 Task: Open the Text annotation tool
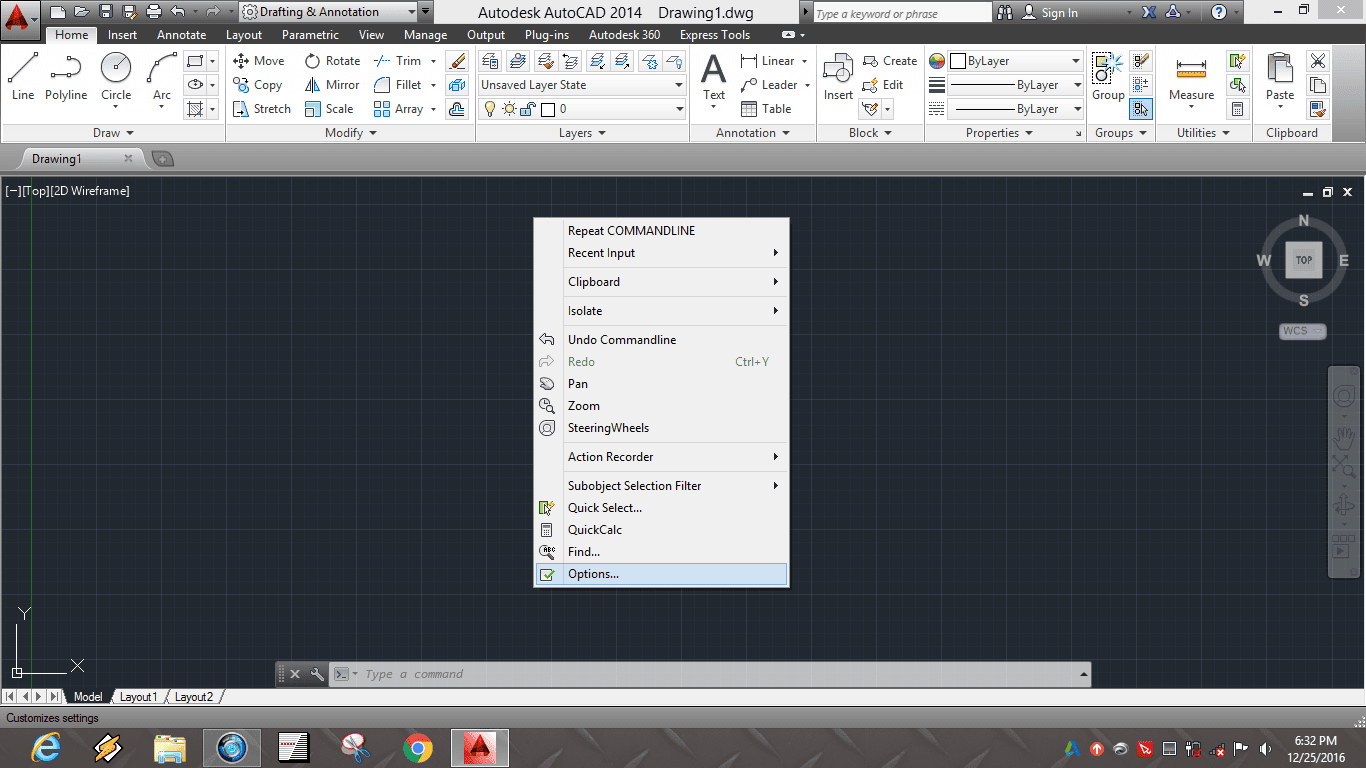click(713, 78)
